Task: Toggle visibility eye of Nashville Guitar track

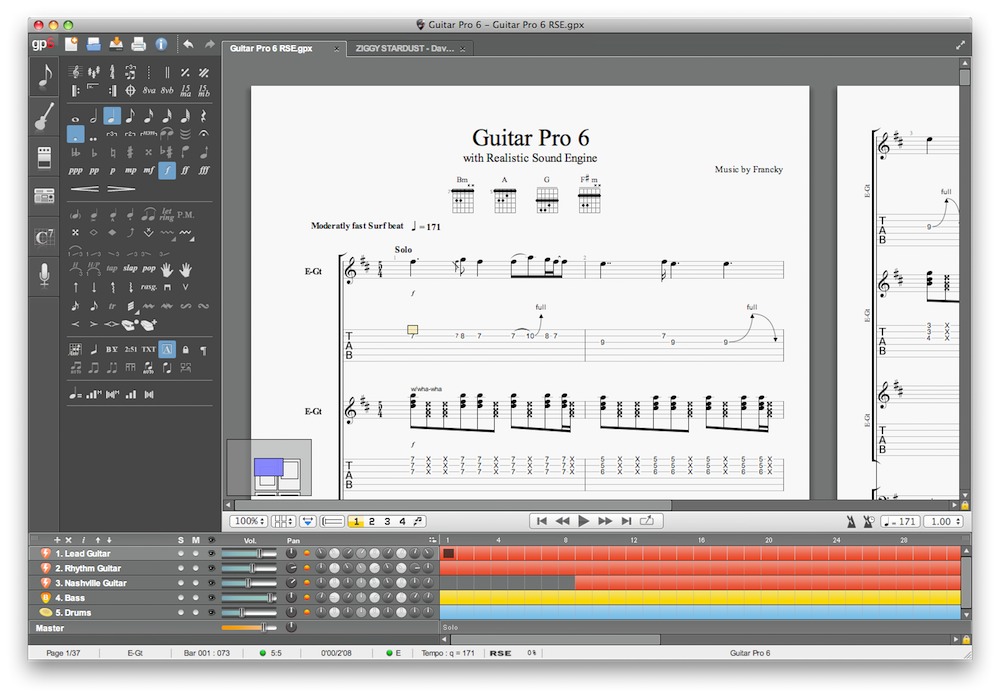Action: point(211,583)
